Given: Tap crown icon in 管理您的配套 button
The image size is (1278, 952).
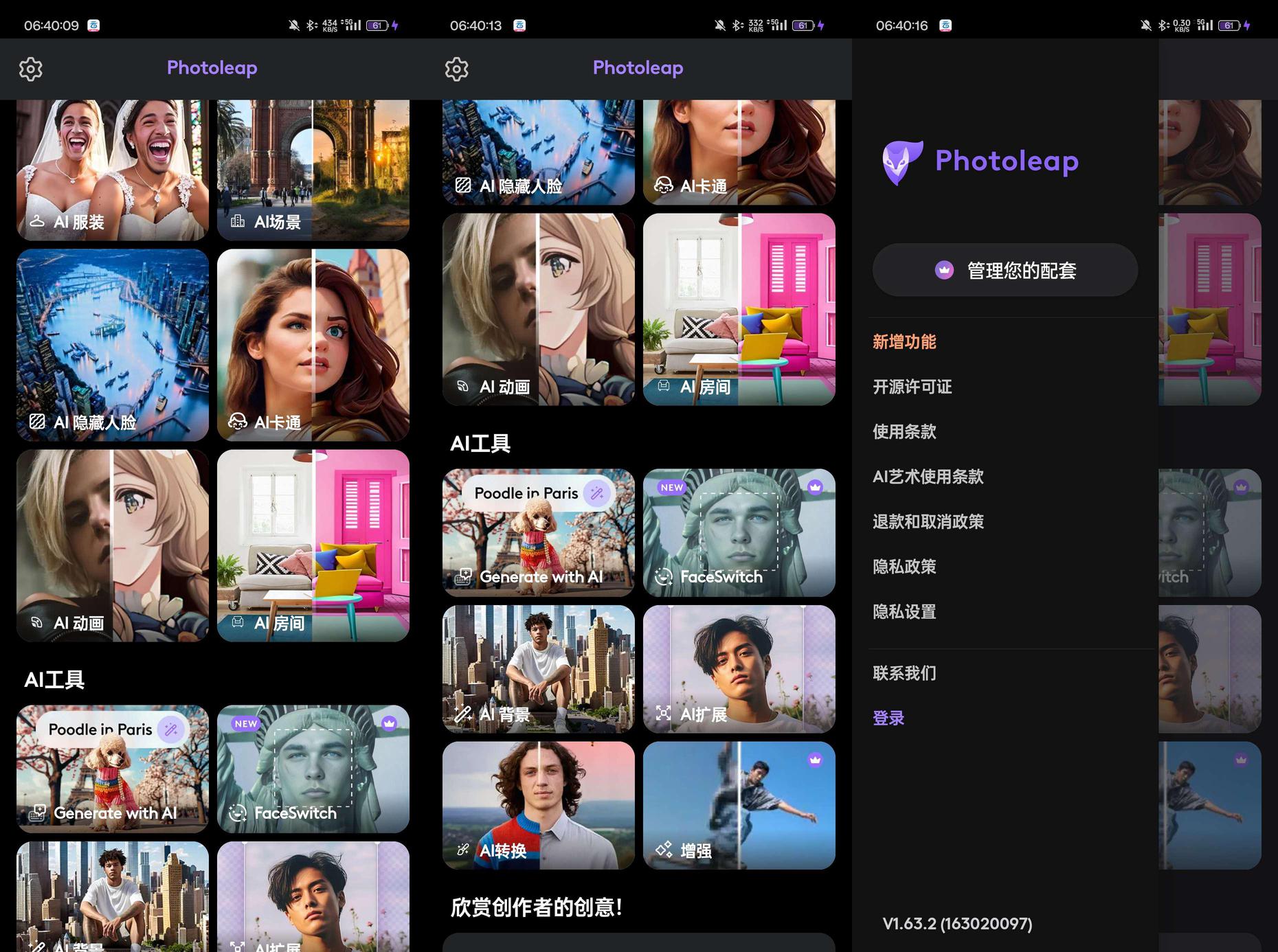Looking at the screenshot, I should click(x=945, y=270).
